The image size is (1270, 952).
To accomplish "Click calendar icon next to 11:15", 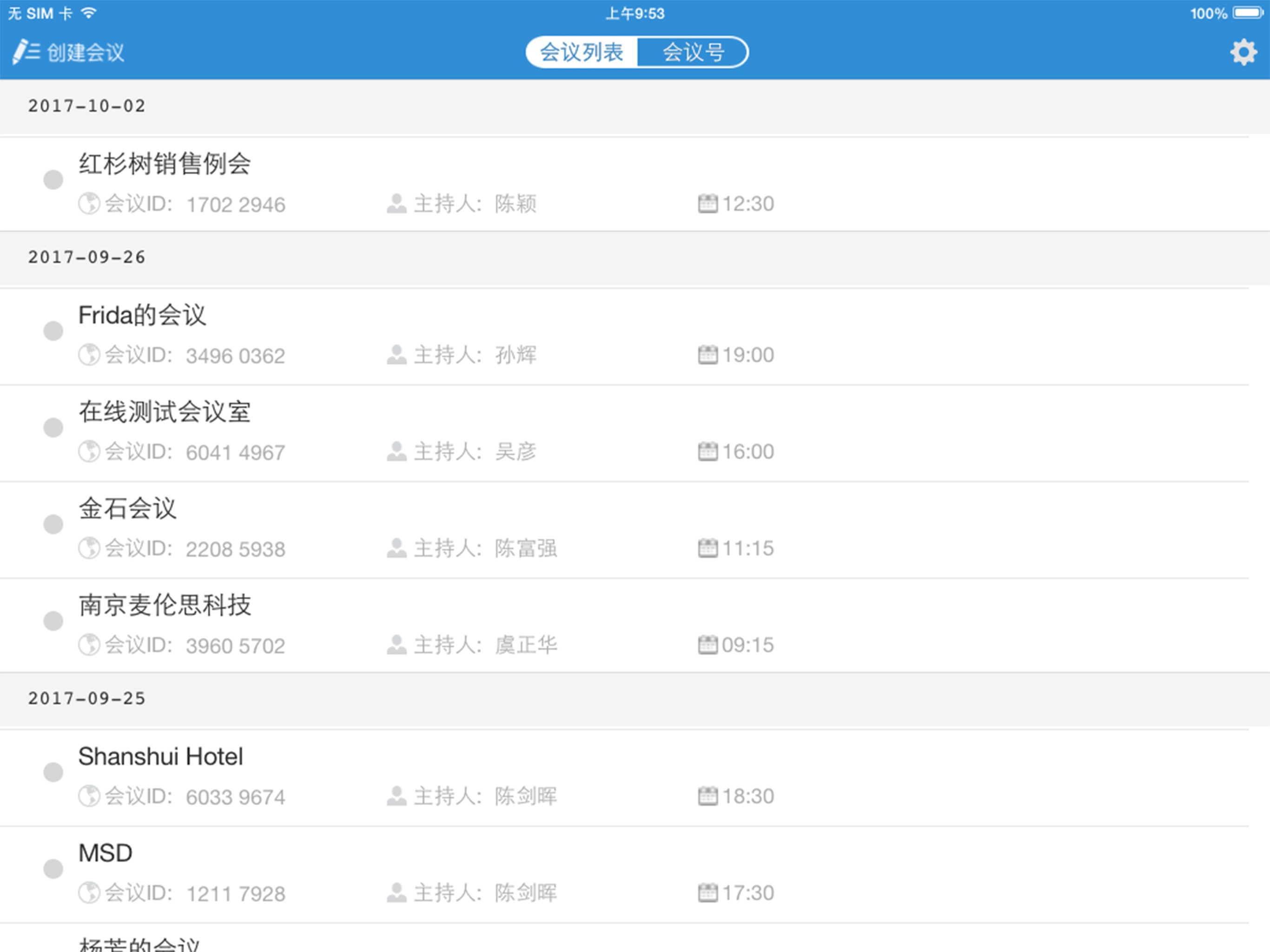I will click(x=708, y=548).
